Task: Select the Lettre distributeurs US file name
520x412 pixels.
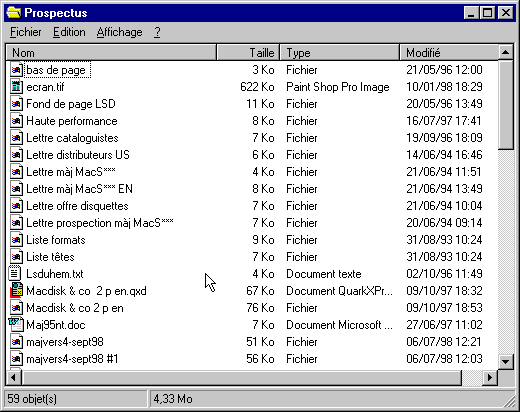Action: [x=78, y=155]
